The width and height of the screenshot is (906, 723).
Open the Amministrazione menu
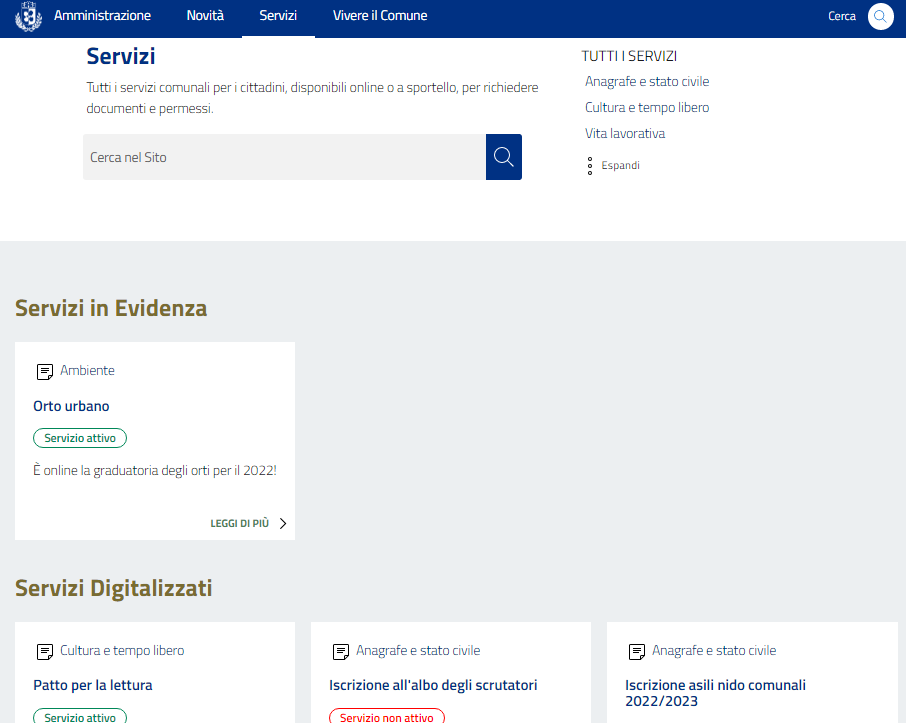[x=102, y=16]
